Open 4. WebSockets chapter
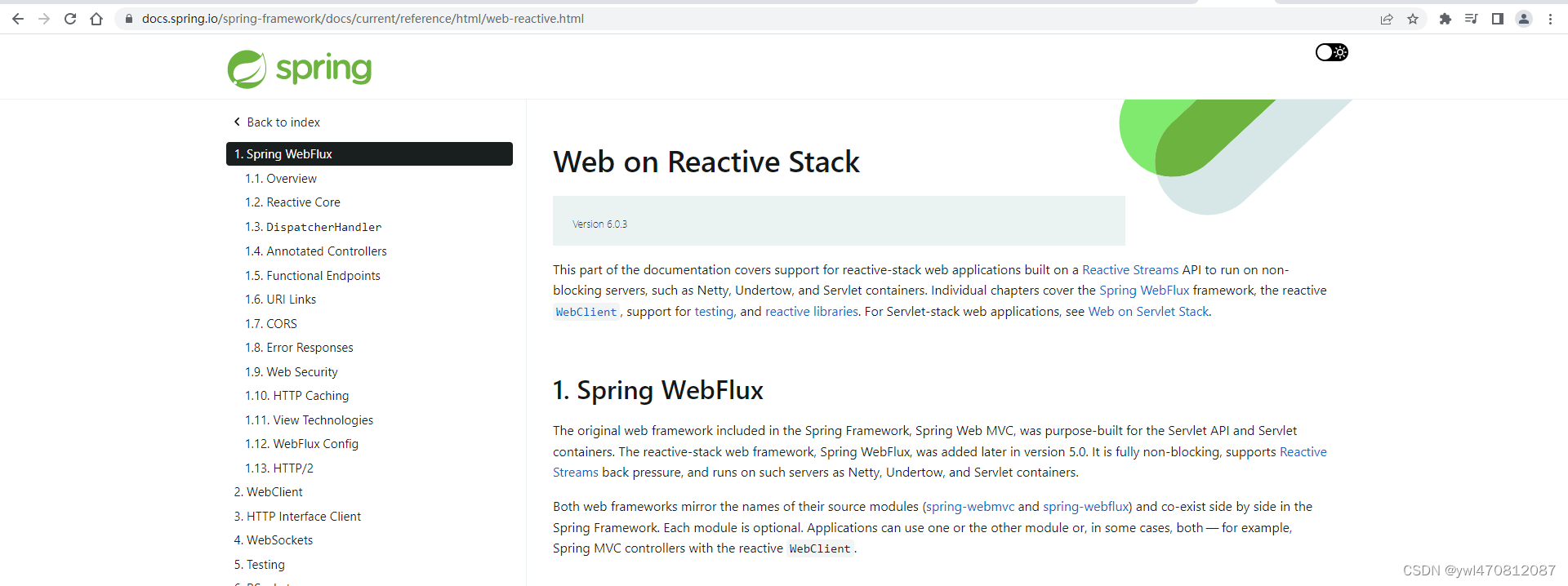This screenshot has width=1568, height=586. click(x=273, y=540)
